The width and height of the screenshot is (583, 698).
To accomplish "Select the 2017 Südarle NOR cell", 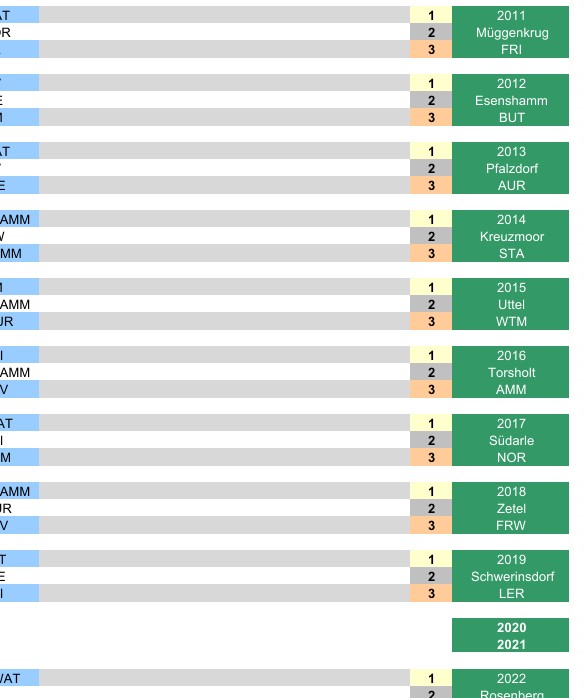I will [x=510, y=440].
